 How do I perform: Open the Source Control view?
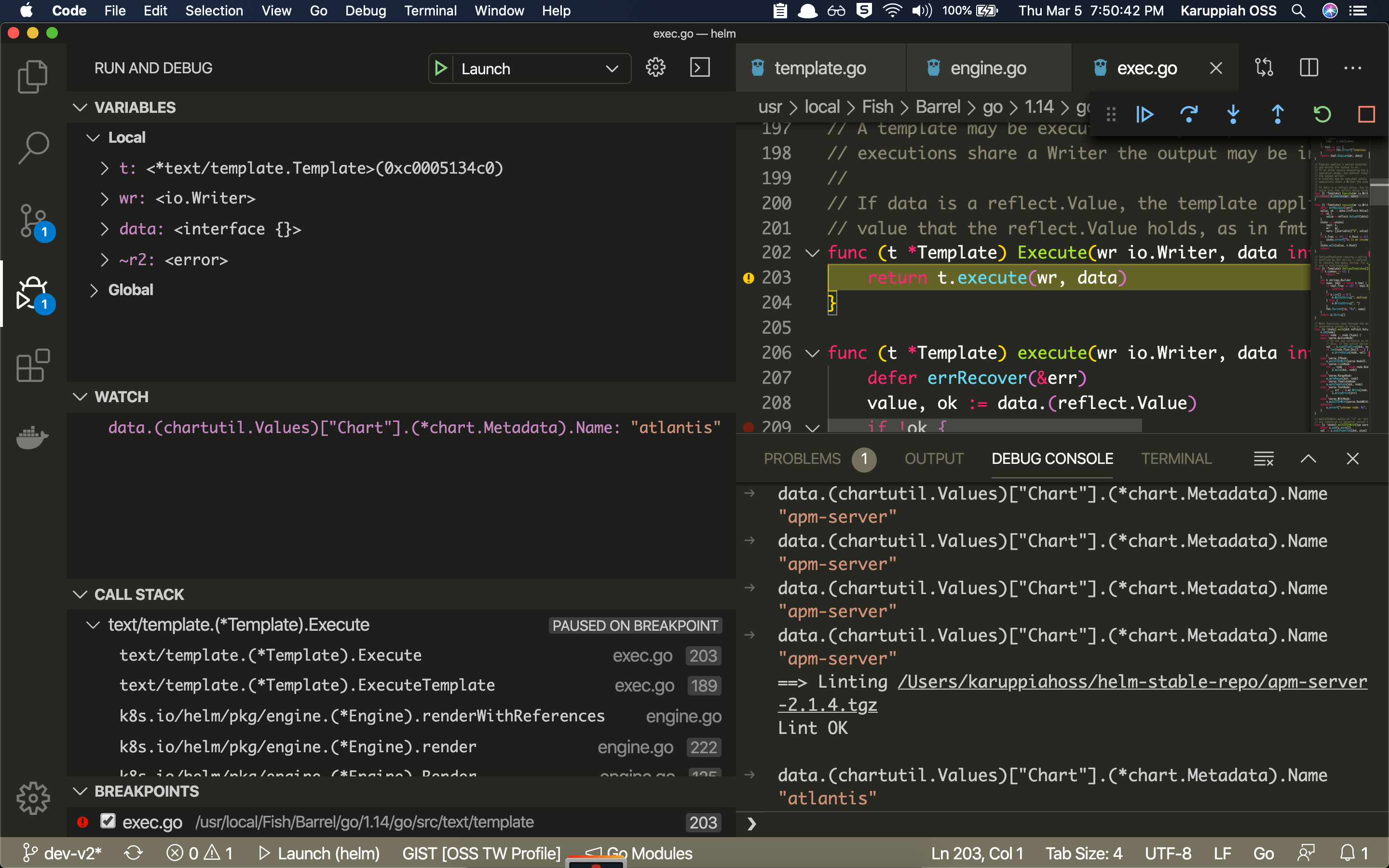pos(34,222)
